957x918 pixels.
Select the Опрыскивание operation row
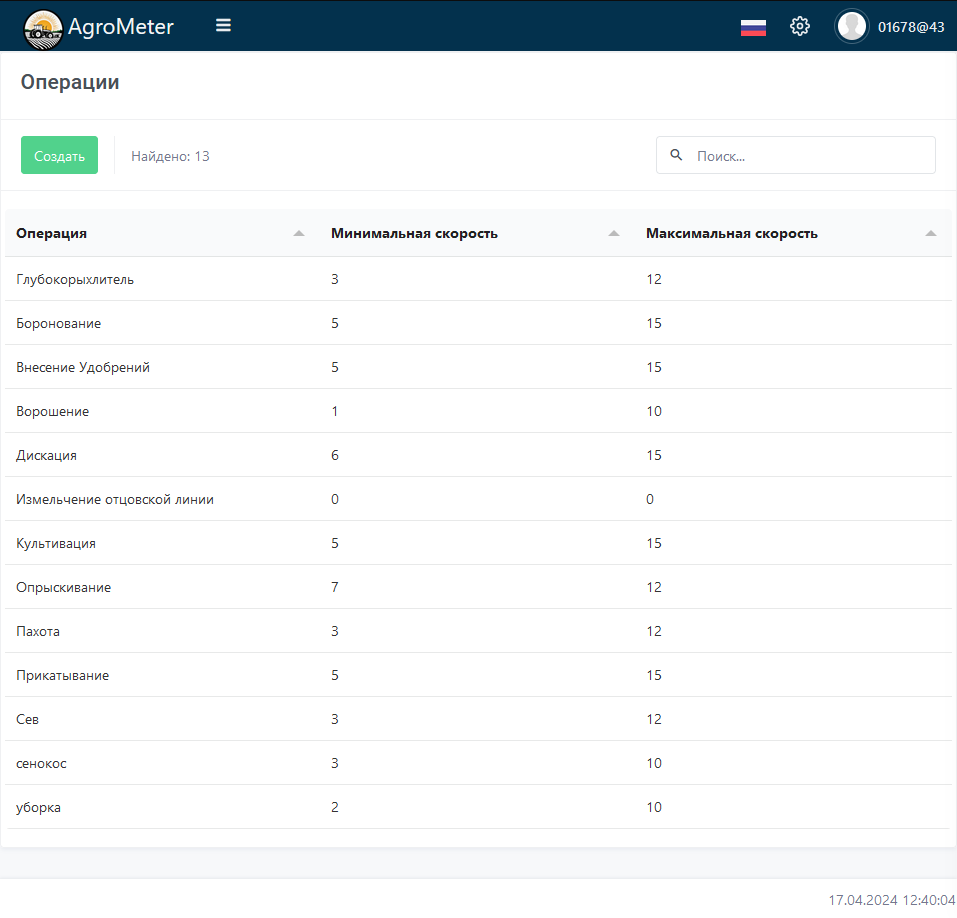[64, 587]
